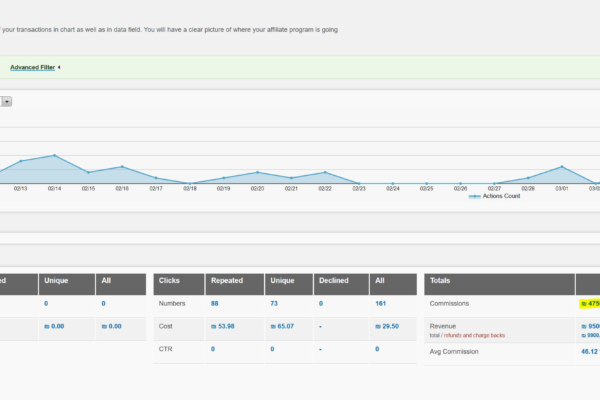The width and height of the screenshot is (600, 400).
Task: Click the Declined column header
Action: [335, 281]
